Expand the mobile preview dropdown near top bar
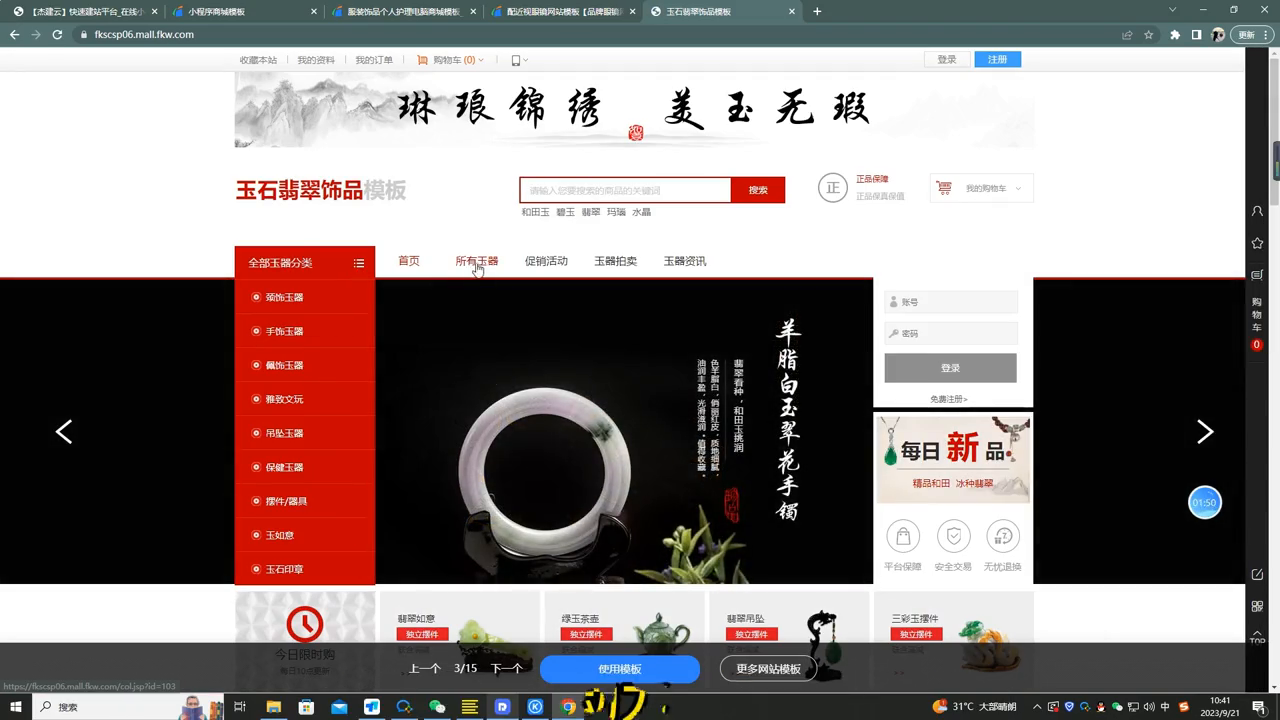This screenshot has height=720, width=1280. pyautogui.click(x=520, y=59)
